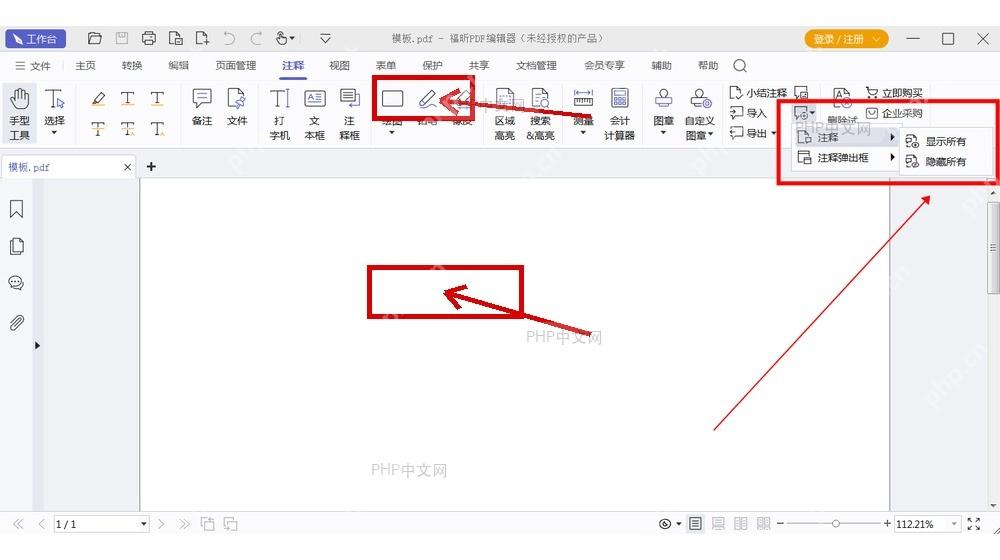Switch to the 主页 ribbon tab

[x=85, y=66]
